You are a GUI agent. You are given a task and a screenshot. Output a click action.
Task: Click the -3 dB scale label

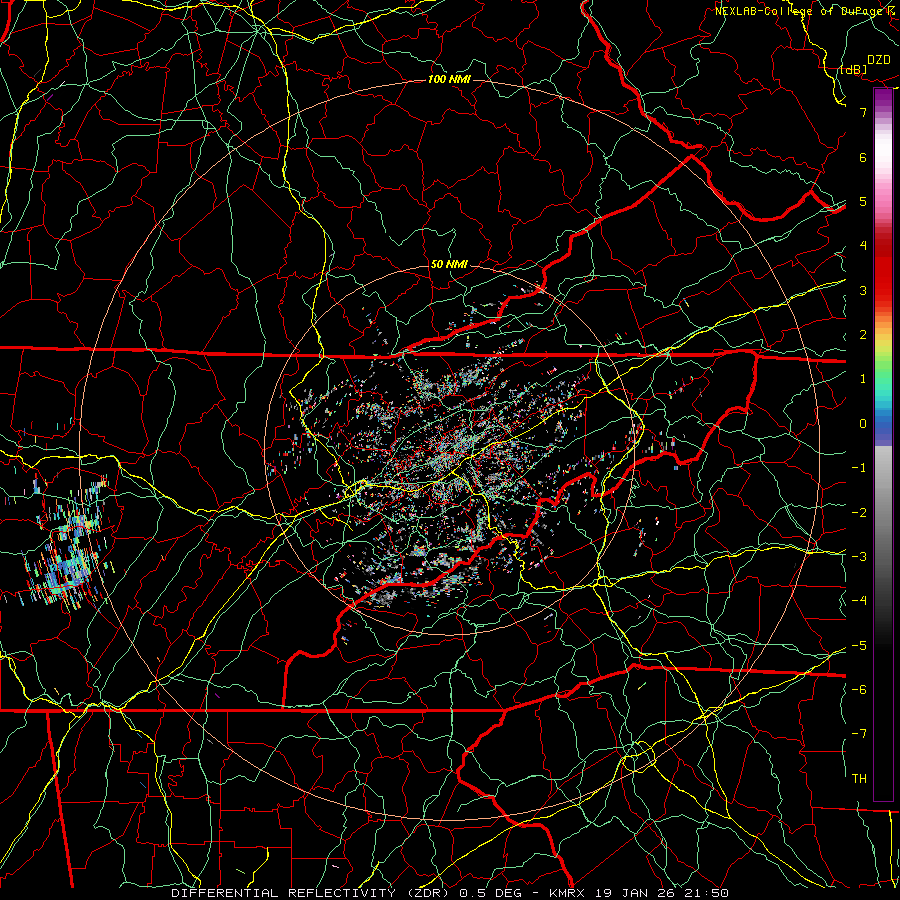(x=859, y=557)
